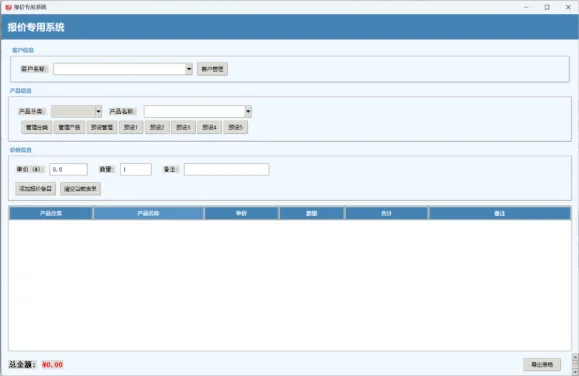
Task: Apply preset 预设3
Action: [x=184, y=127]
